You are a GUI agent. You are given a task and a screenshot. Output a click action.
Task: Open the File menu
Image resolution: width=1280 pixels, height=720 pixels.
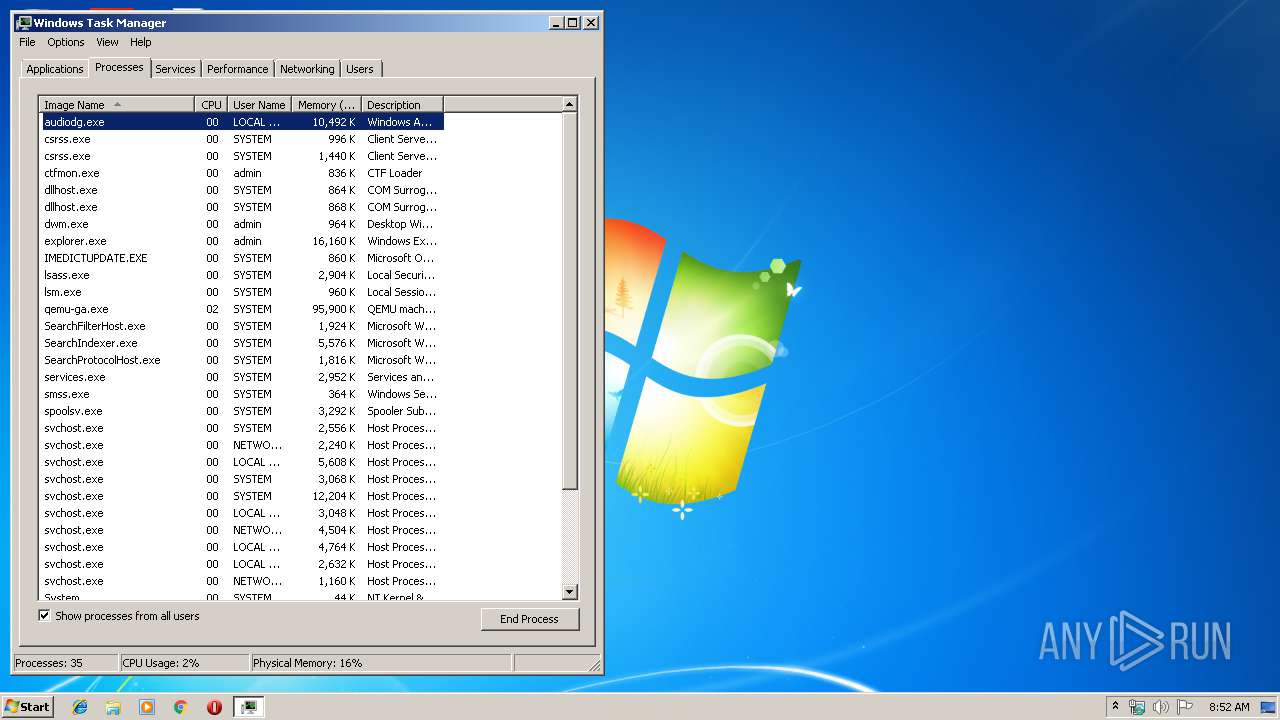pos(27,42)
